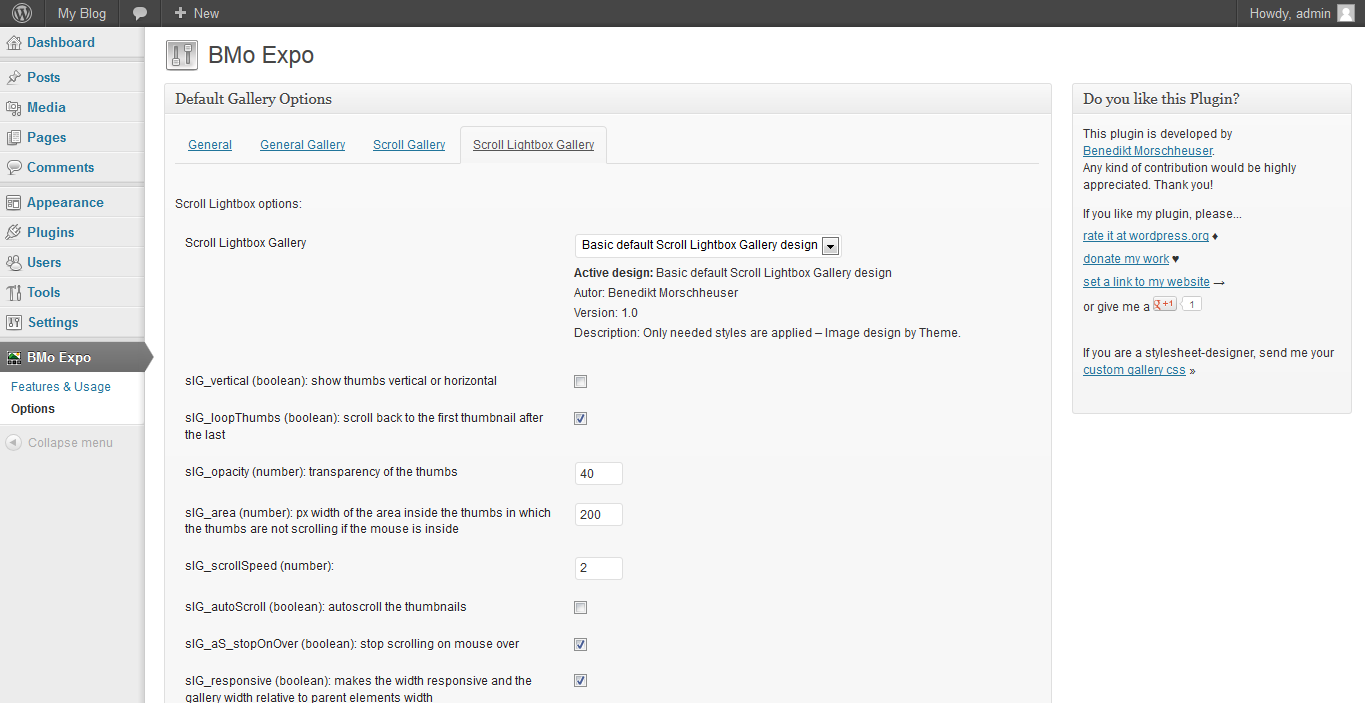Click the sIG_opacity number field
This screenshot has width=1365, height=703.
click(x=598, y=473)
